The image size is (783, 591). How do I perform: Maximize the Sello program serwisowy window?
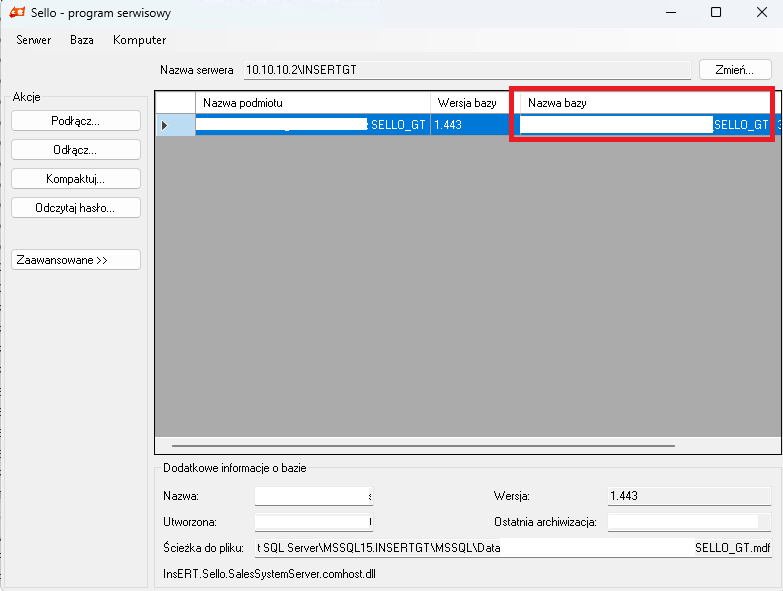(x=716, y=12)
